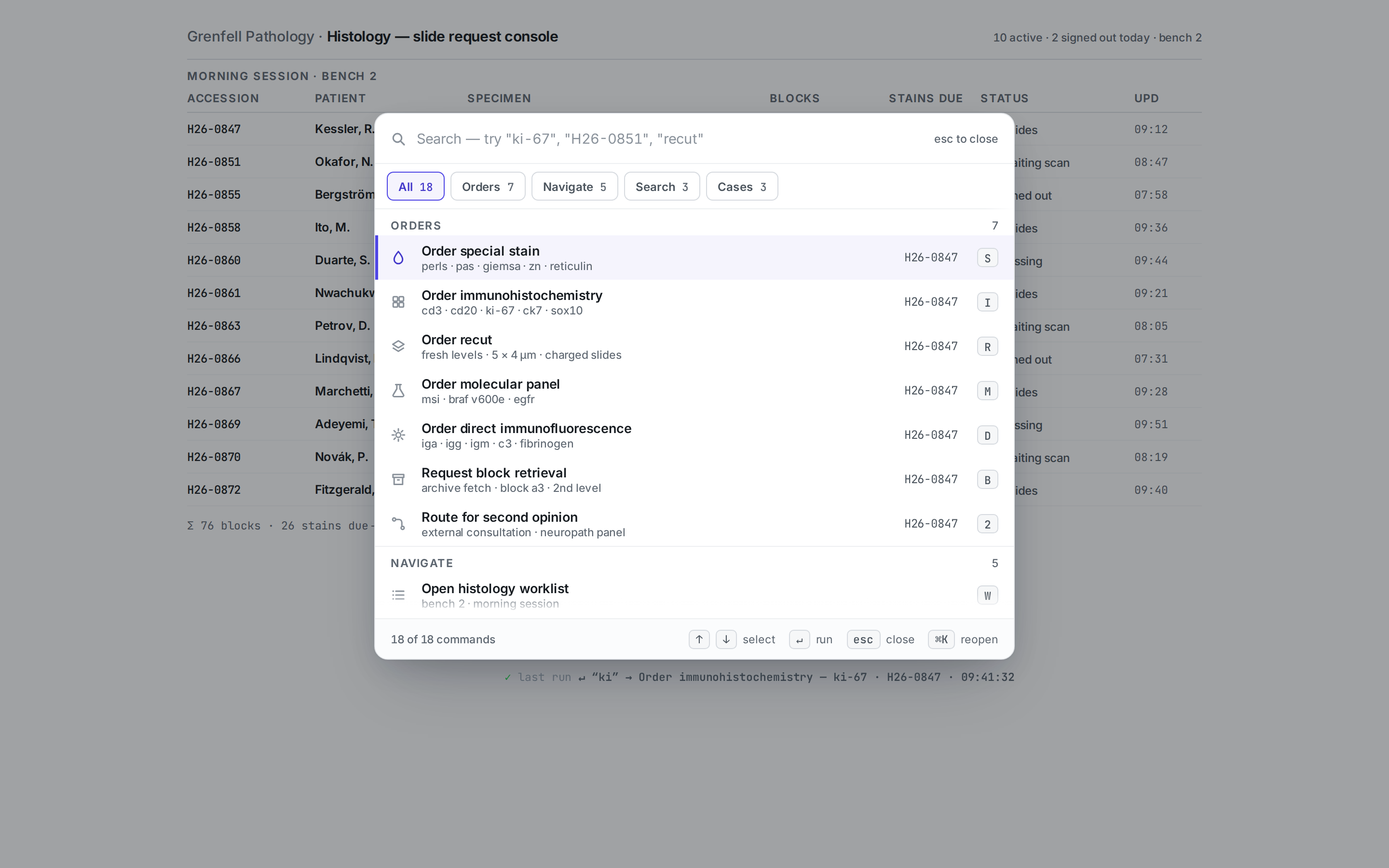Switch to the Cases 3 filter tab

click(x=742, y=187)
